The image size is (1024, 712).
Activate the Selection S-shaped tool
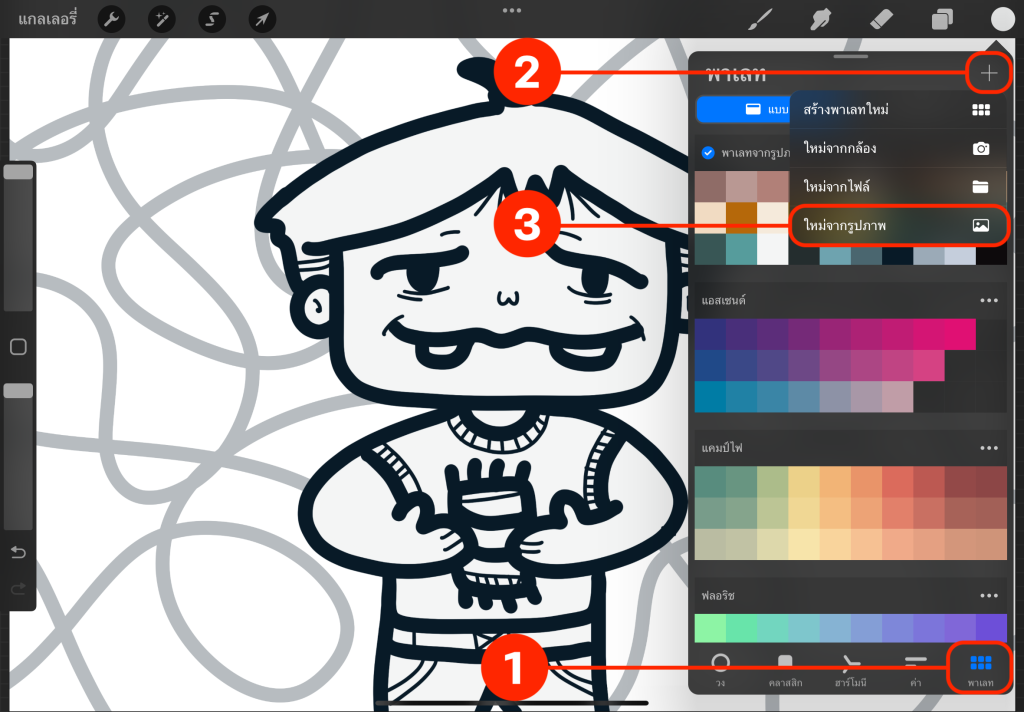(x=211, y=18)
